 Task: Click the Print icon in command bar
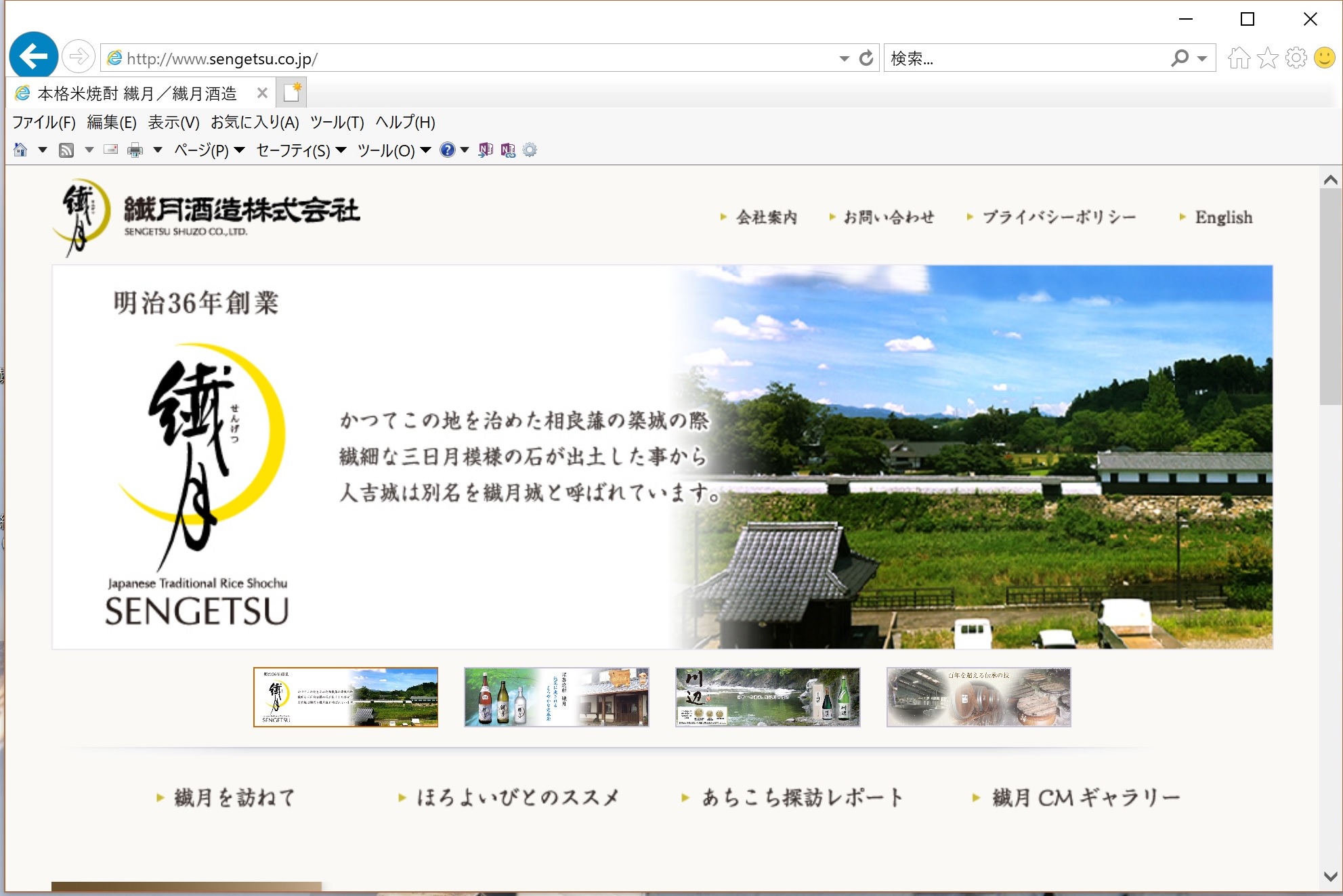point(135,150)
